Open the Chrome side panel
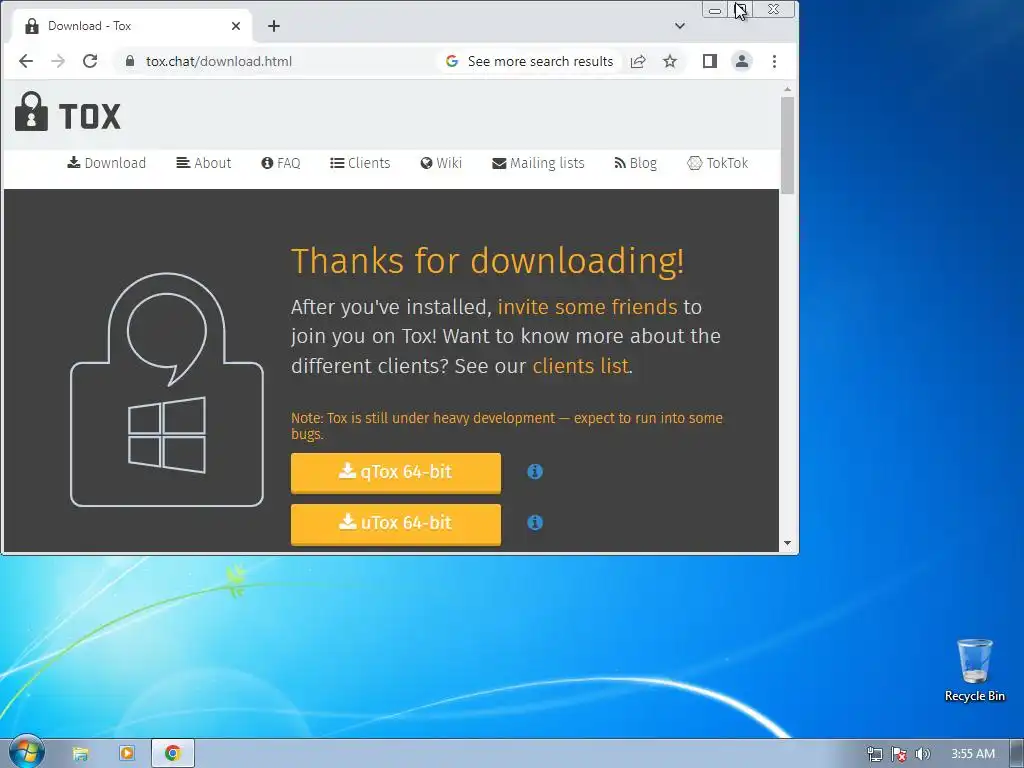Image resolution: width=1024 pixels, height=768 pixels. [710, 61]
